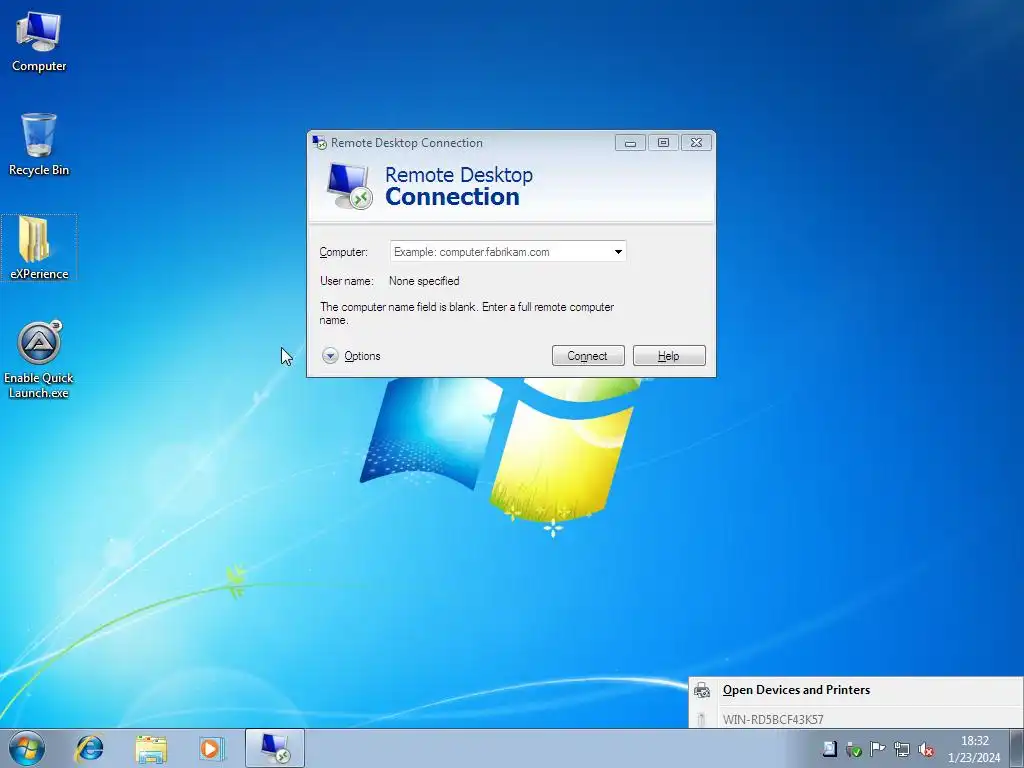This screenshot has height=768, width=1024.
Task: Click the printer icon beside Open Devices
Action: [702, 690]
